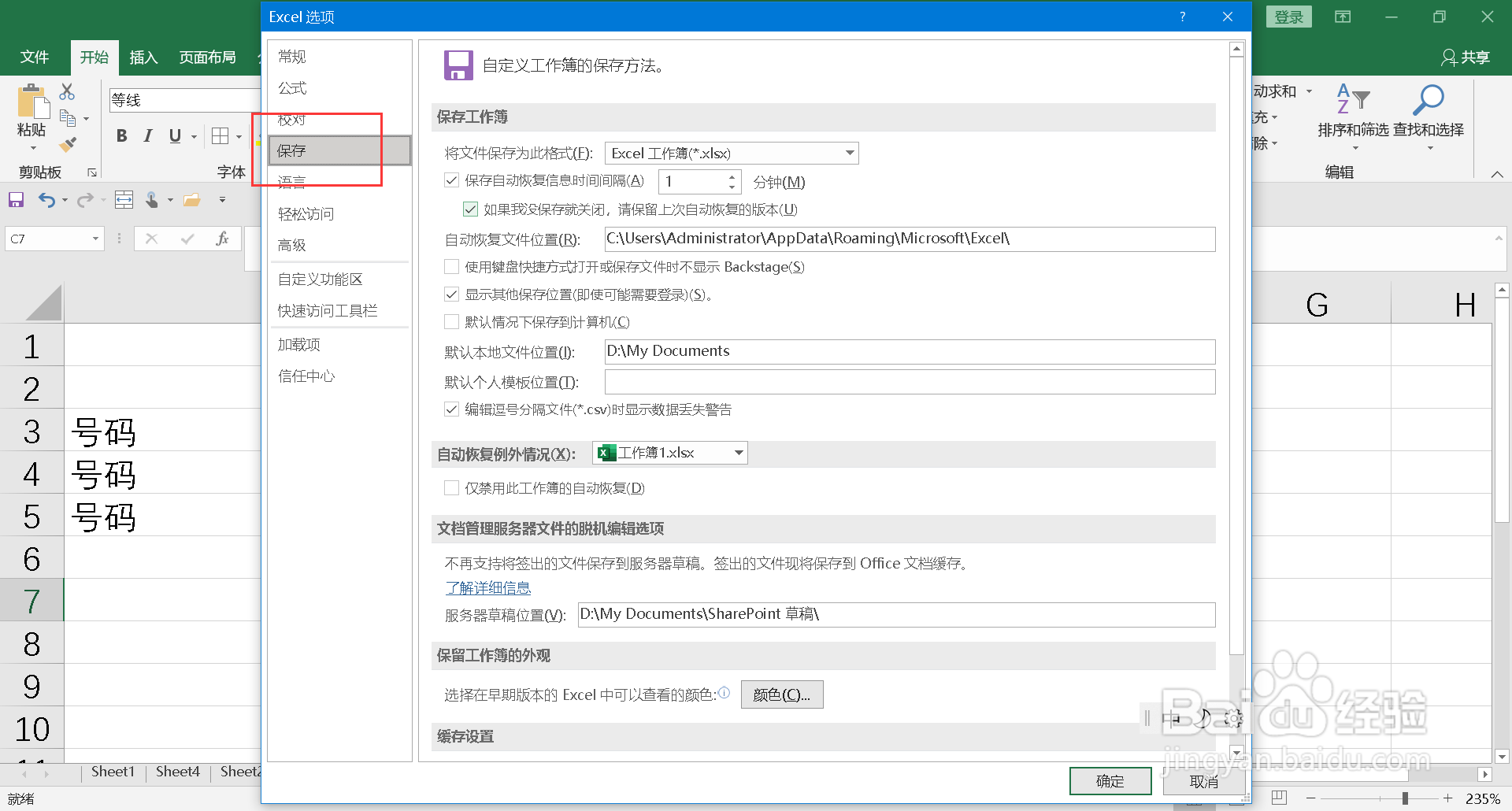Screen dimensions: 1512x811
Task: Click the IME settings gear icon
Action: 1233,718
